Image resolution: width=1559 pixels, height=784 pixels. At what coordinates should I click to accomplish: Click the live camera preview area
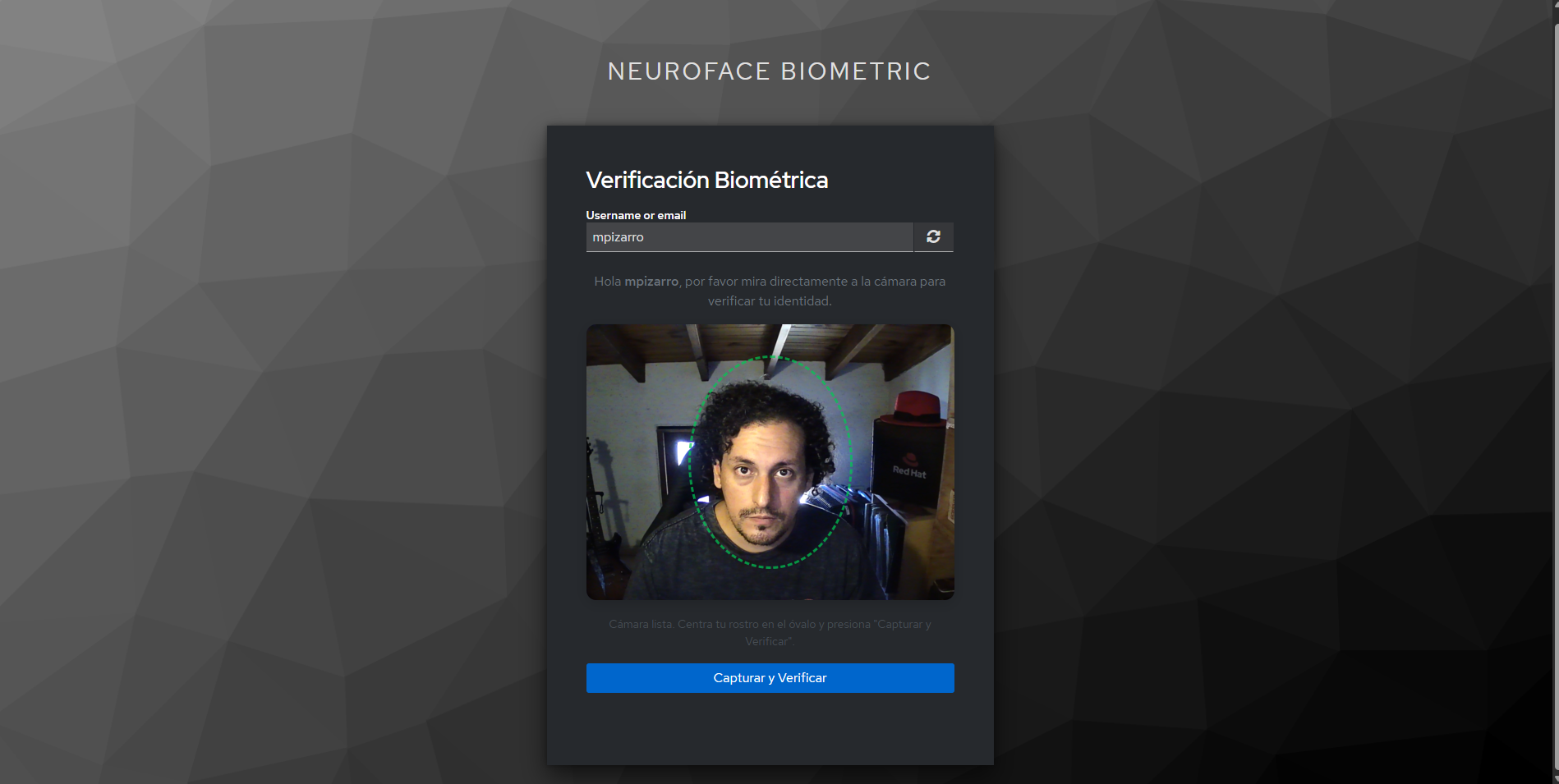pyautogui.click(x=770, y=461)
